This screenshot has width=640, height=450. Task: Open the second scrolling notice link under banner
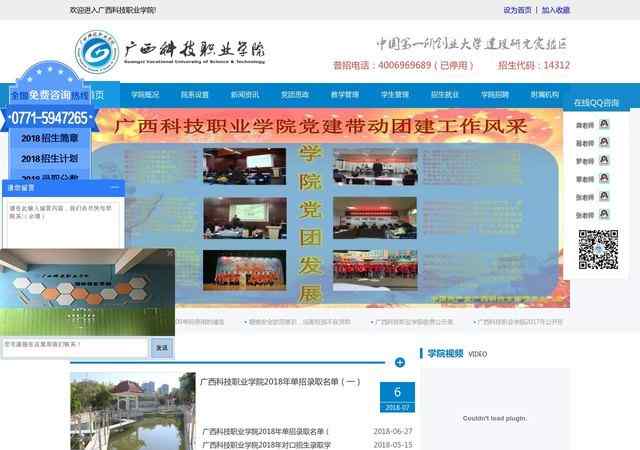coord(298,322)
